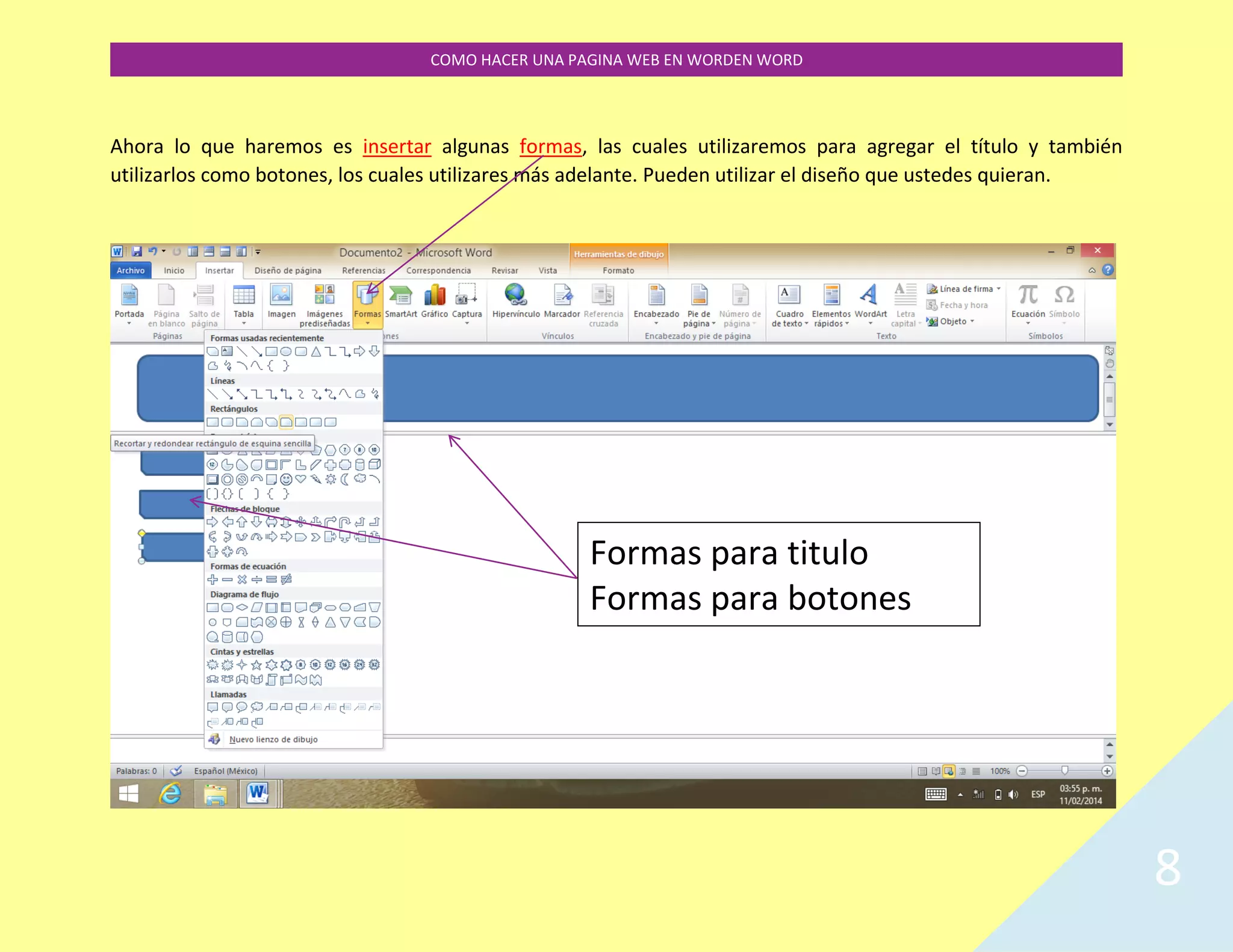
Task: Pick the highlighted snip round rectangle shape
Action: pos(286,422)
